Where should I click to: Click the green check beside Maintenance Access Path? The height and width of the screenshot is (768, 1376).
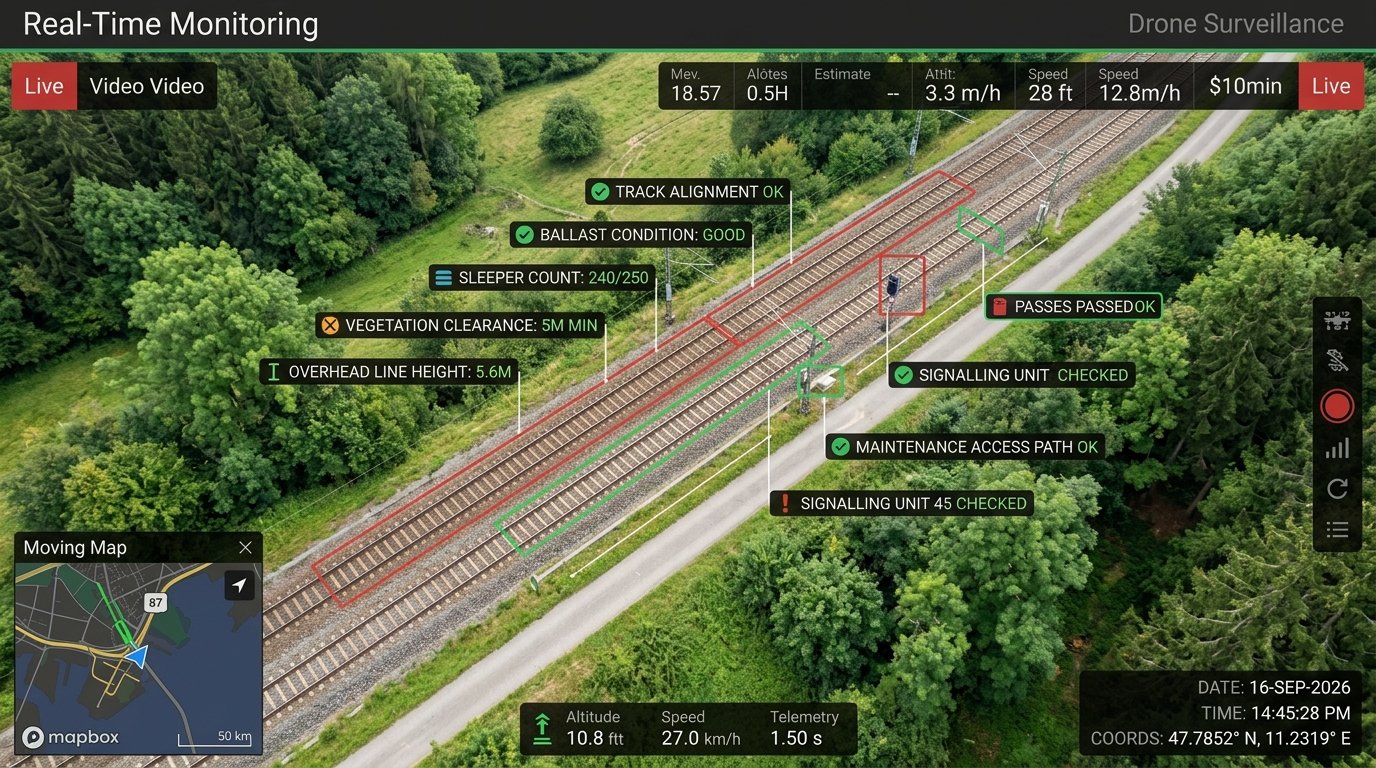(840, 447)
